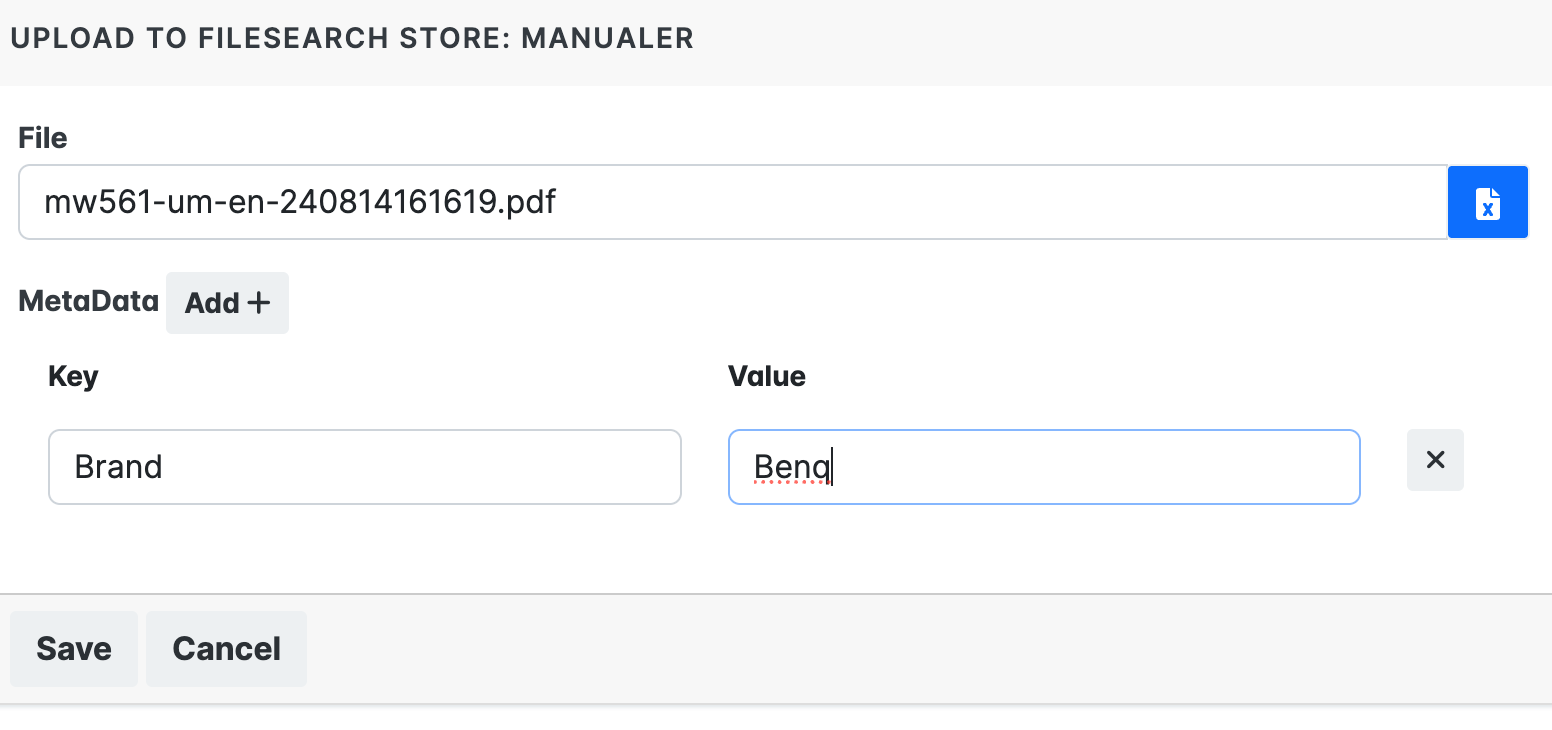Click the File label
This screenshot has height=730, width=1552.
point(43,138)
